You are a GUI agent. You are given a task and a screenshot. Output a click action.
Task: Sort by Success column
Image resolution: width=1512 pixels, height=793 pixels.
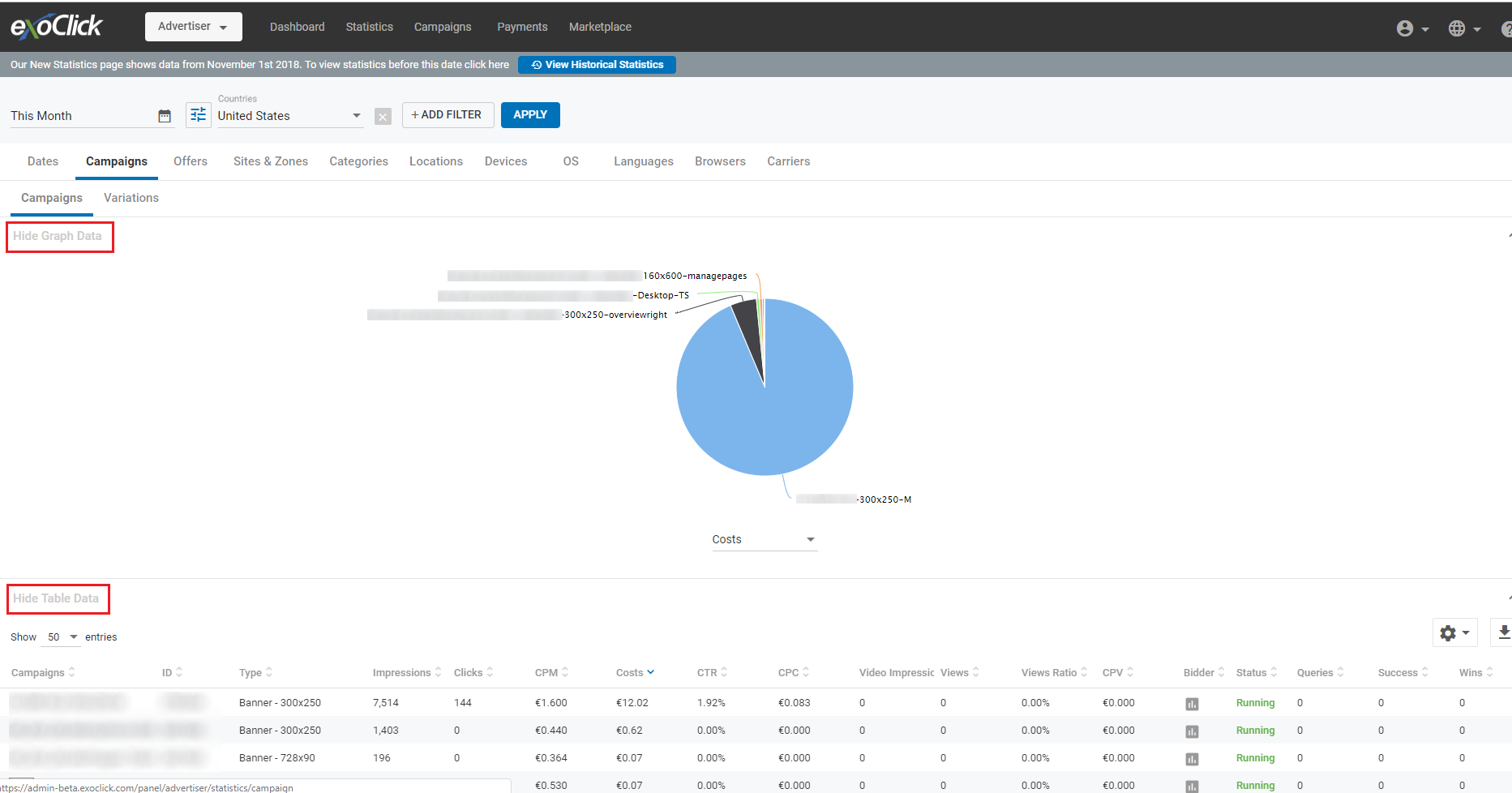tap(1403, 672)
